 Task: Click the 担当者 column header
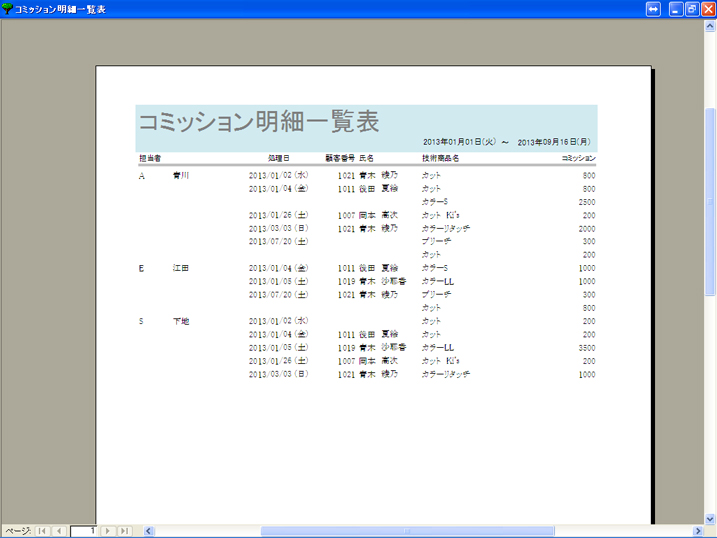tap(150, 158)
